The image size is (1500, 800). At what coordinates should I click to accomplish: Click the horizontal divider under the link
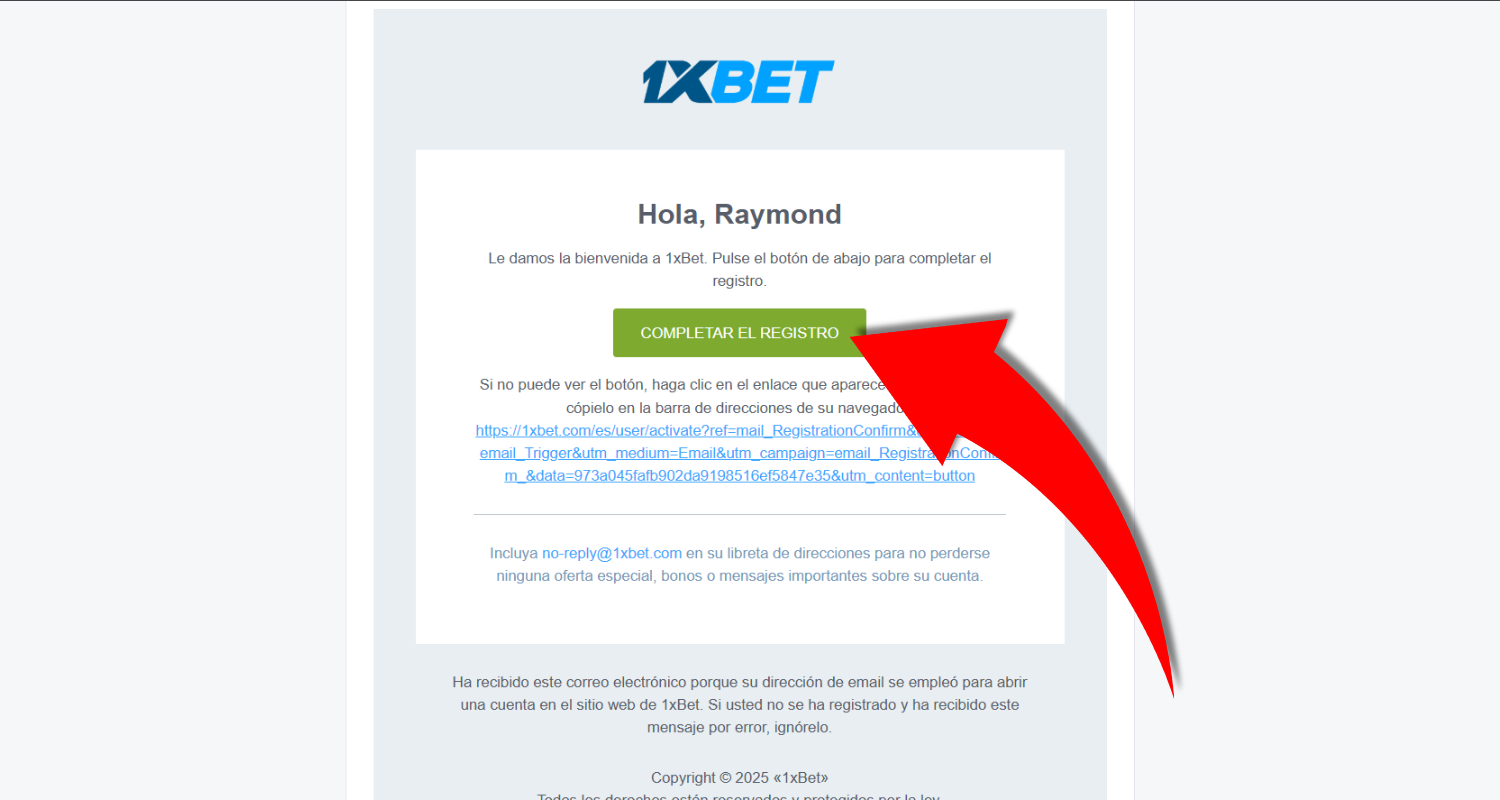point(740,514)
